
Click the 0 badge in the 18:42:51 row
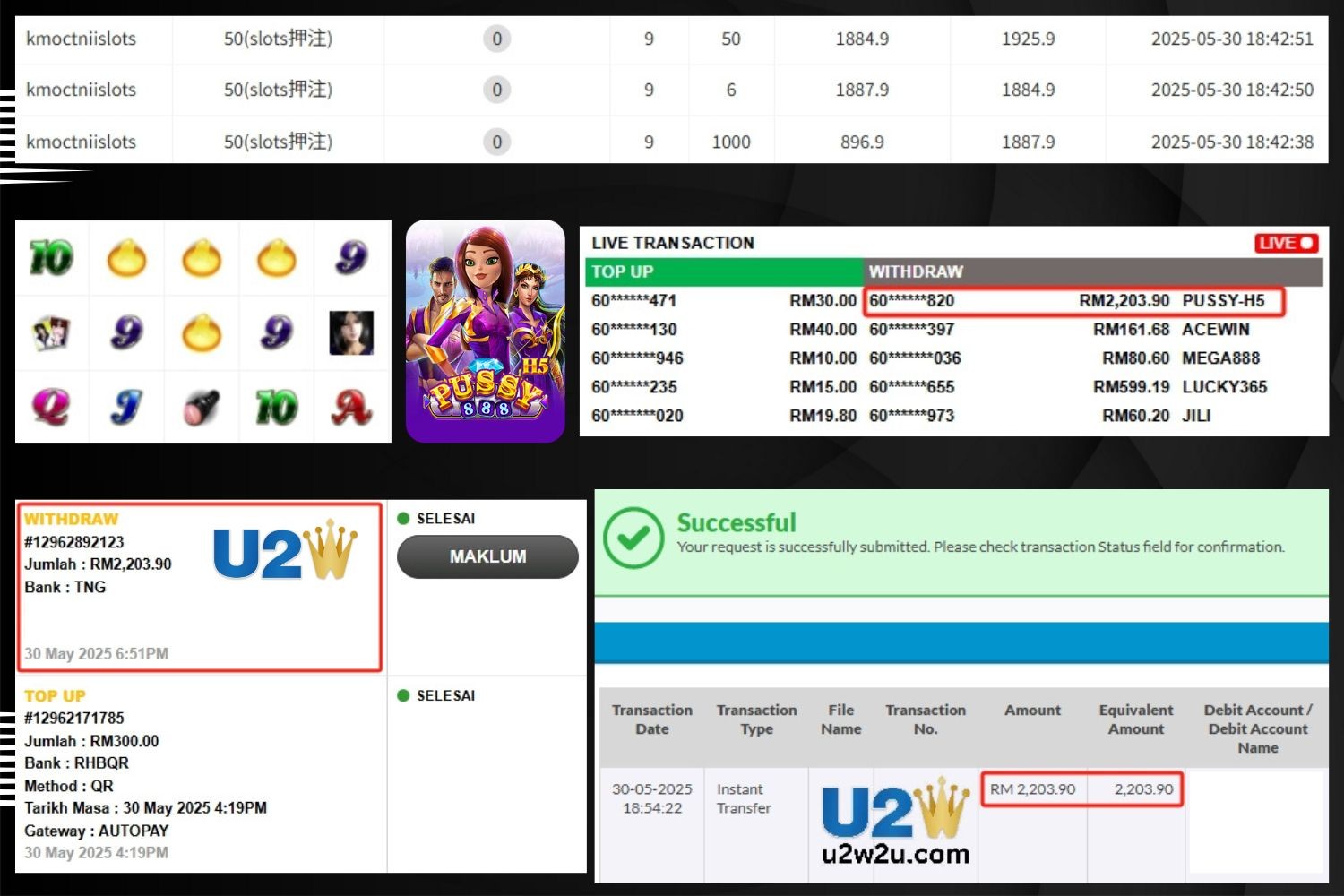(497, 39)
